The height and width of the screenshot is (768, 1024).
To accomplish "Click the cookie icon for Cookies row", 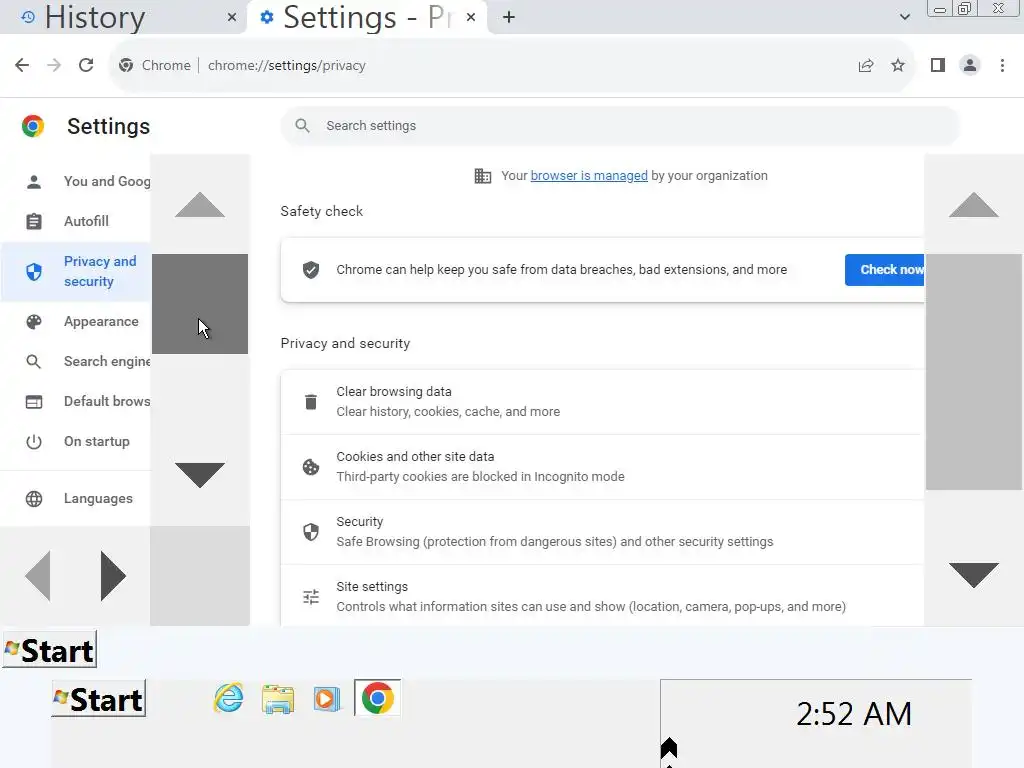I will tap(311, 467).
